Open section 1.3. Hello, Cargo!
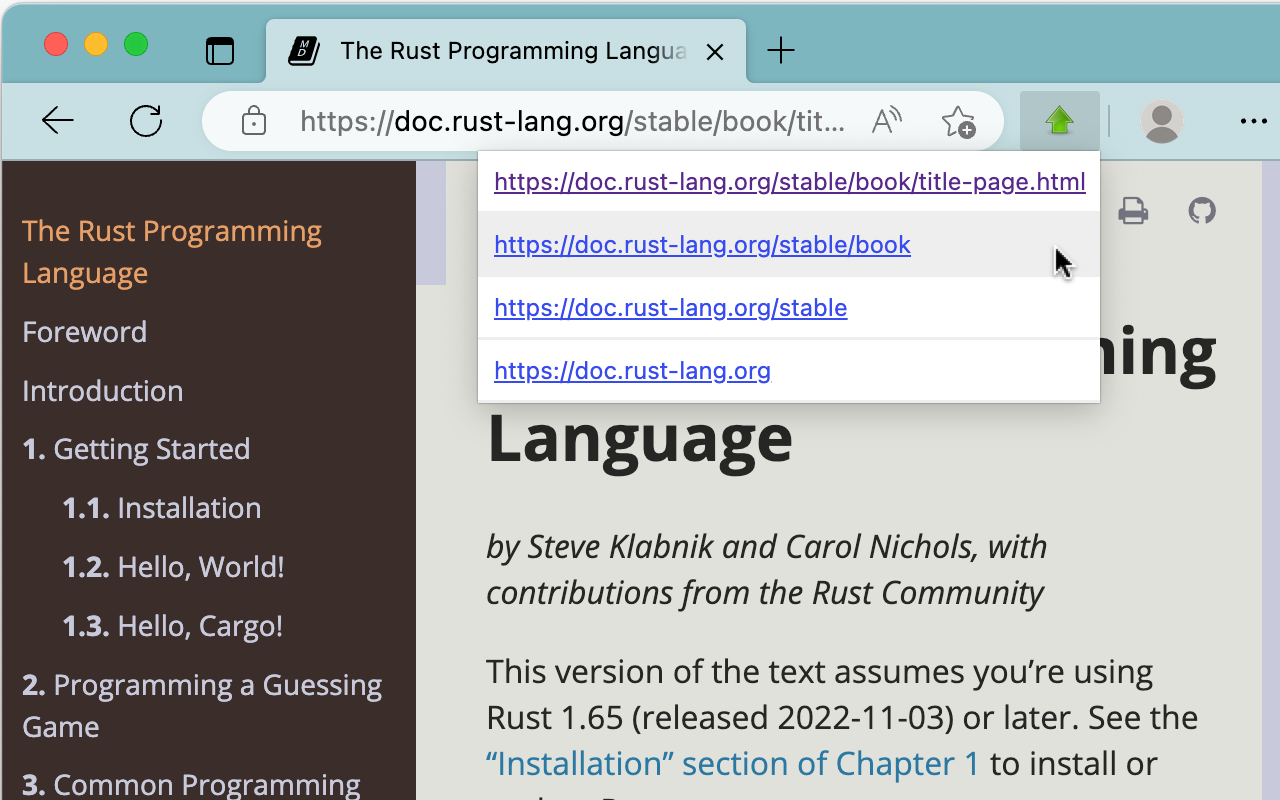This screenshot has height=800, width=1280. [173, 626]
